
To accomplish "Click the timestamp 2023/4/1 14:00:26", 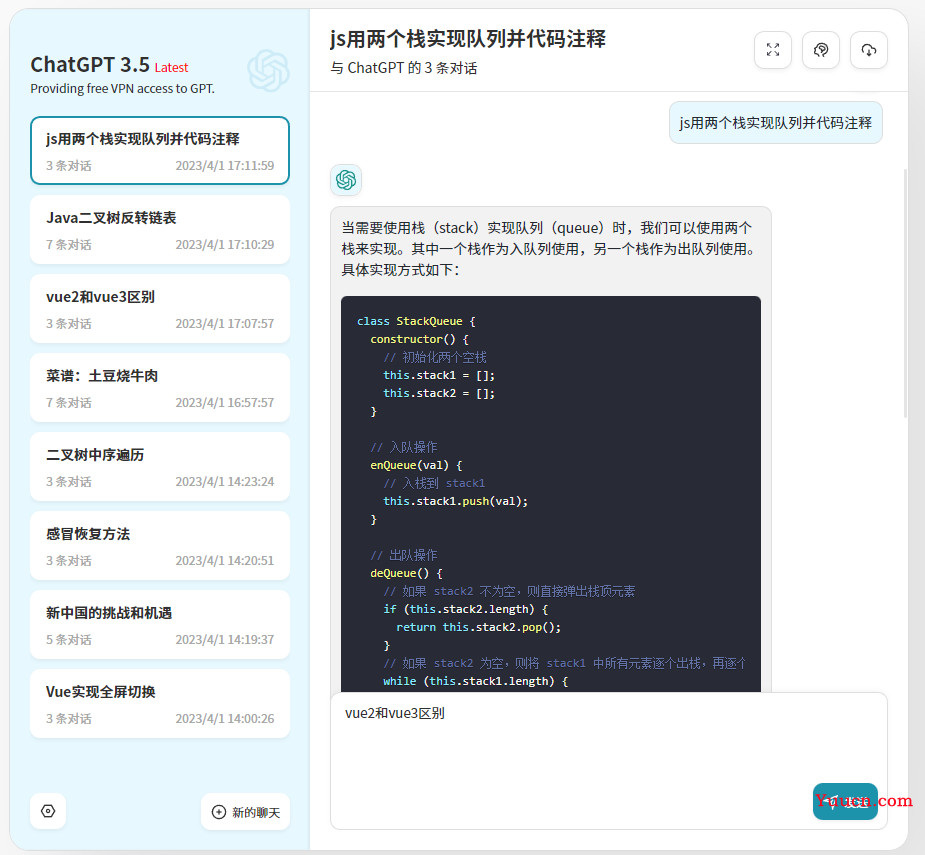I will tap(225, 719).
